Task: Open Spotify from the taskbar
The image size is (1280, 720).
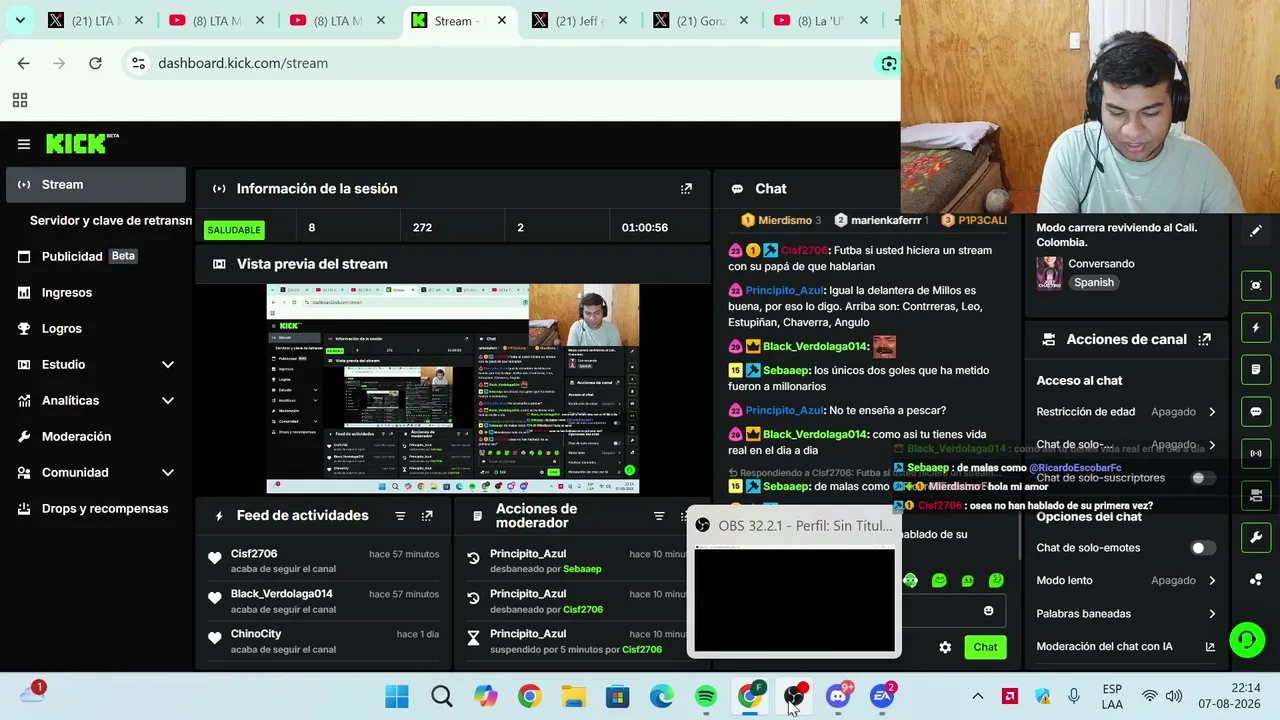Action: pyautogui.click(x=706, y=697)
